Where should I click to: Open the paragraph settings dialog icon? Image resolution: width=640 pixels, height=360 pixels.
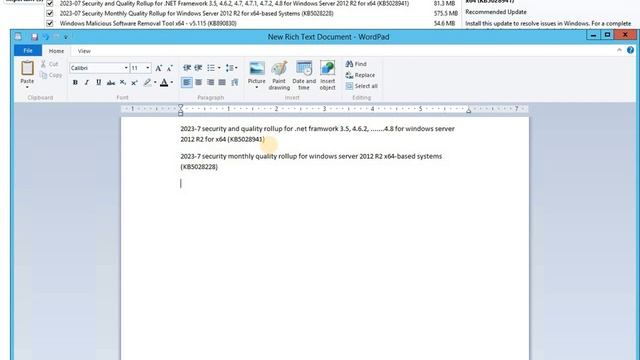point(235,82)
